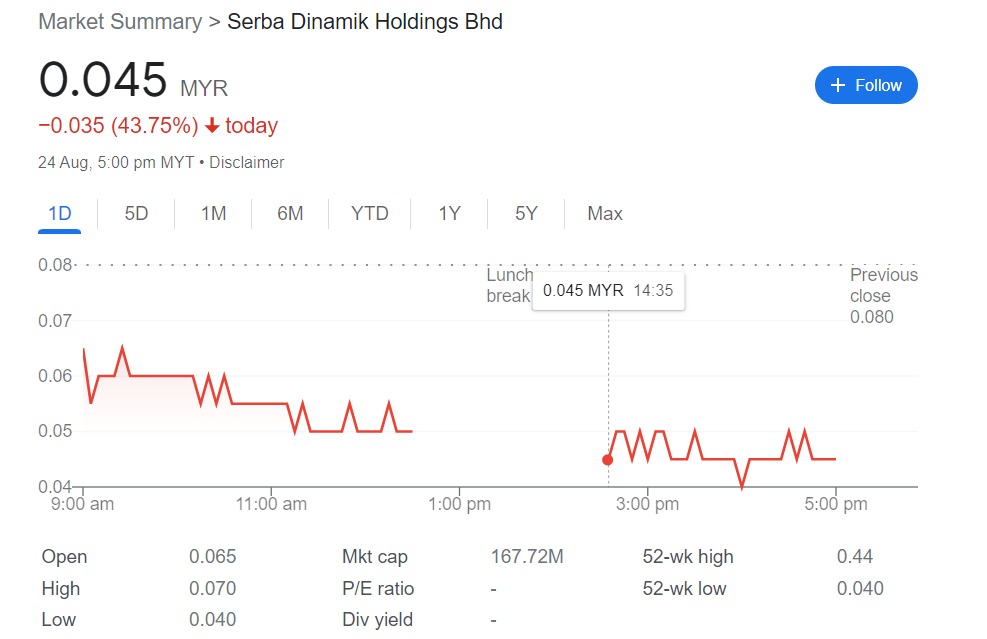Open the Disclaimer link
The image size is (987, 639).
247,162
